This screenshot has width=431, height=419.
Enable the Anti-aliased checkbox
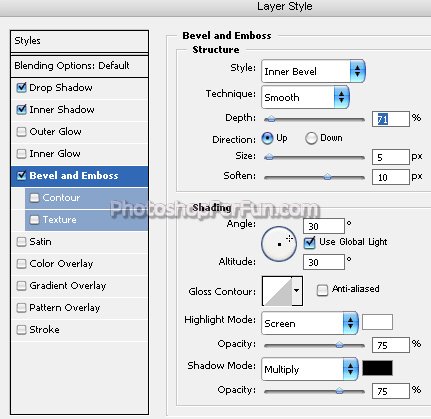coord(322,290)
